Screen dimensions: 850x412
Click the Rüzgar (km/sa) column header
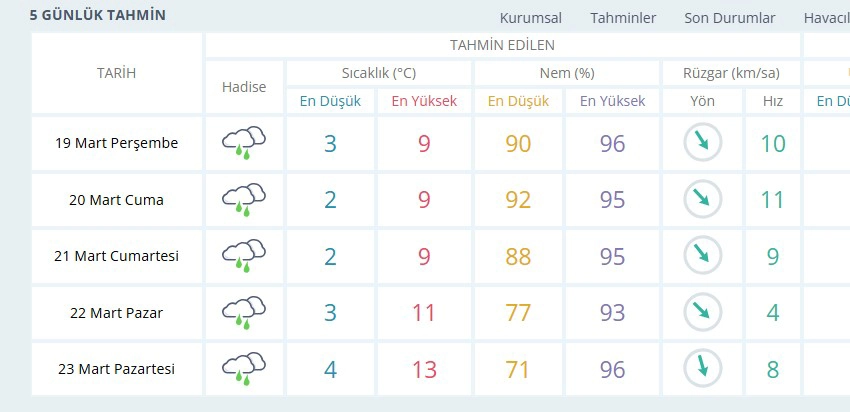click(x=731, y=73)
